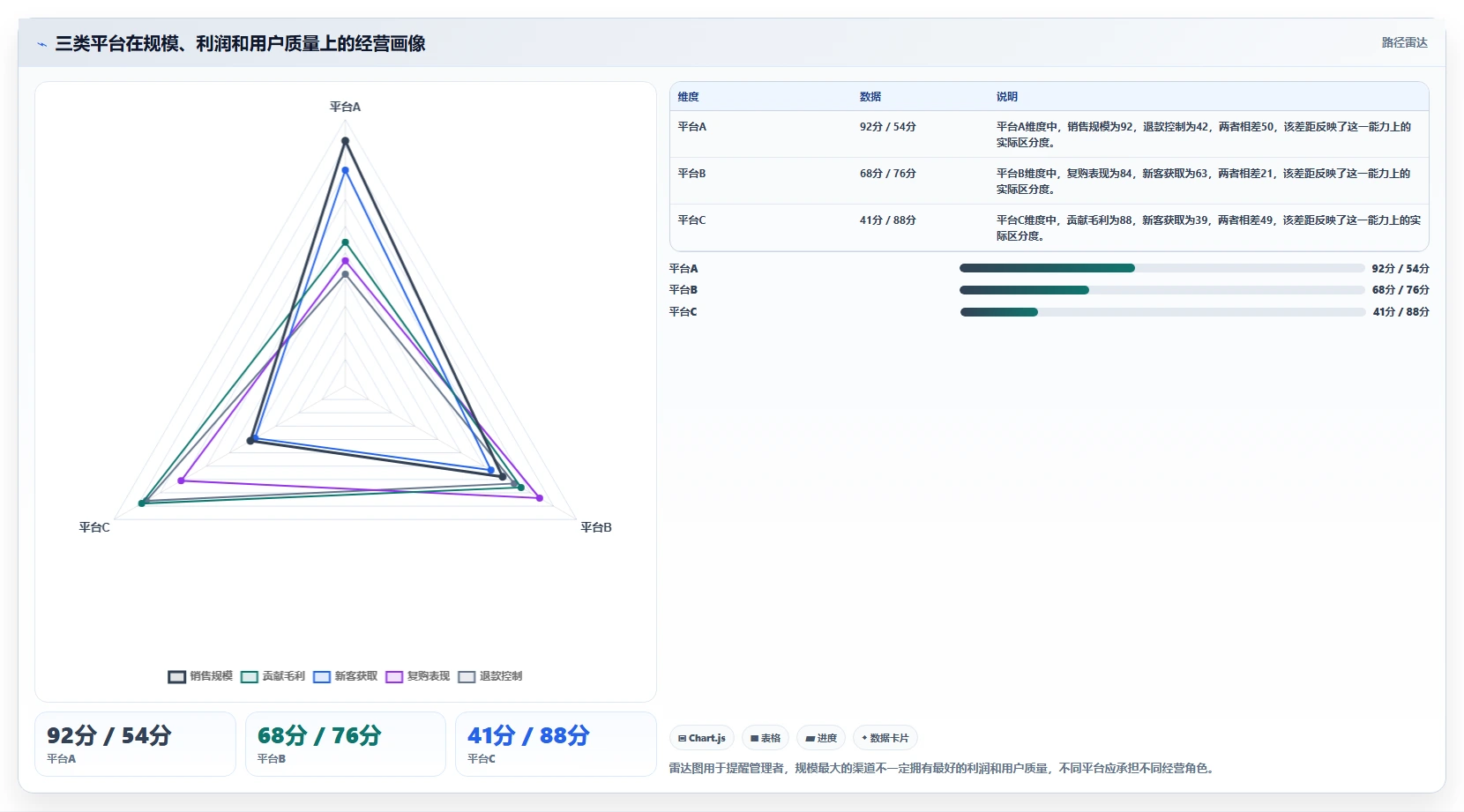The width and height of the screenshot is (1464, 812).
Task: Toggle the 销售规模 legend series
Action: [x=200, y=676]
